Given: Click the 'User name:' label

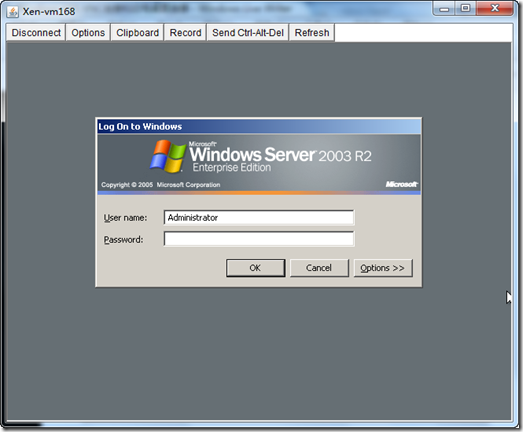Looking at the screenshot, I should pos(125,218).
